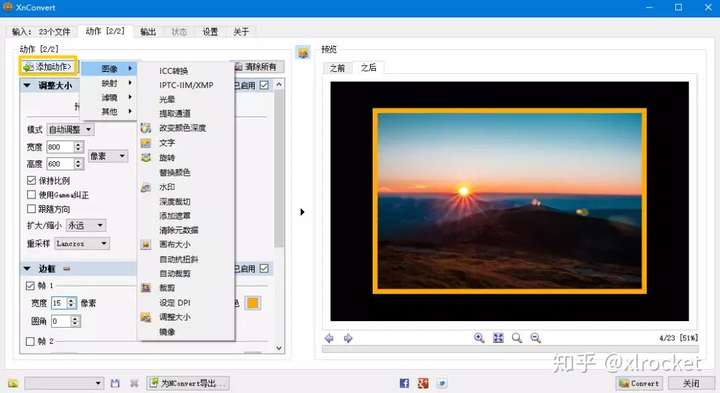Click the 宽度 800 input field
The height and width of the screenshot is (393, 720).
(x=60, y=147)
